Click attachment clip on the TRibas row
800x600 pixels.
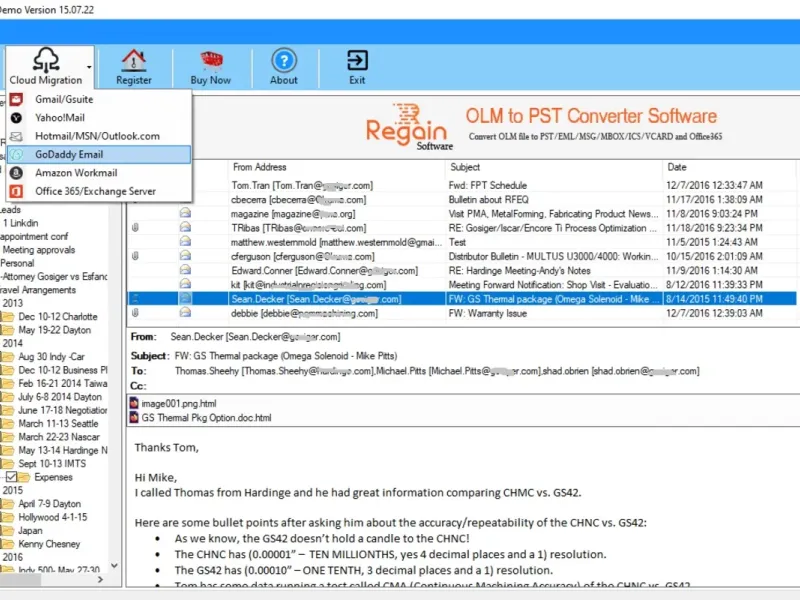coord(135,228)
